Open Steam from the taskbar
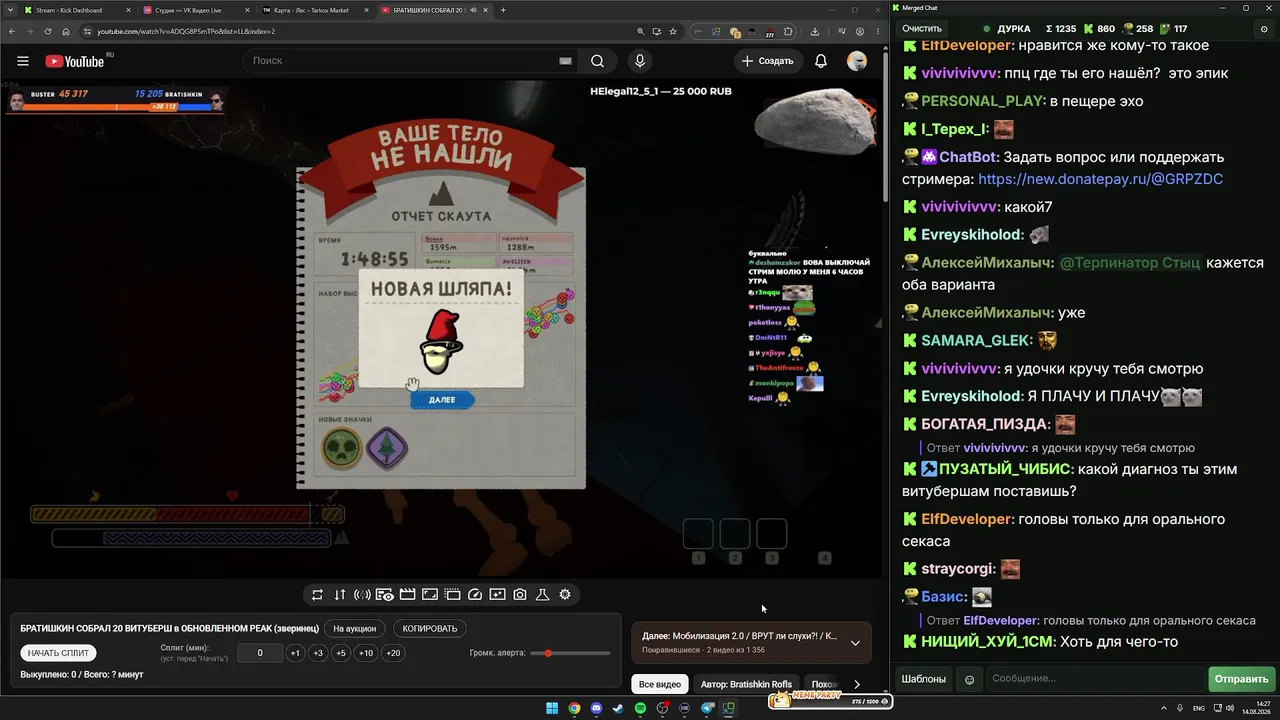The image size is (1280, 720). pos(619,709)
